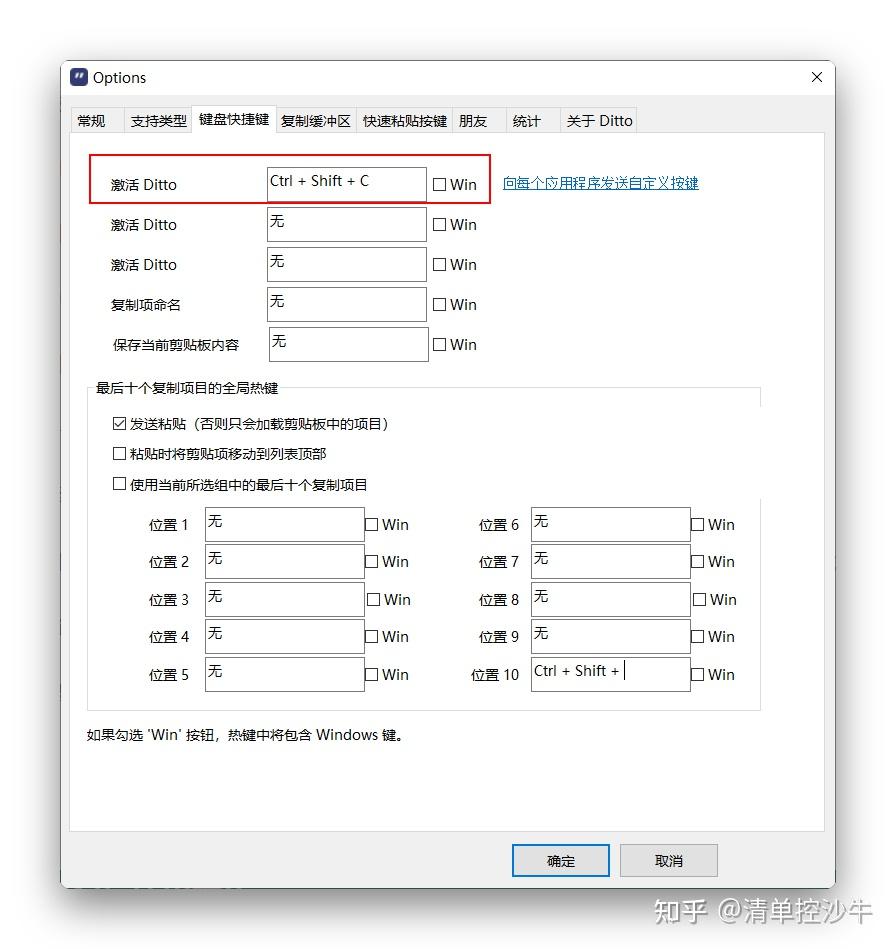896x949 pixels.
Task: Click the 取消 button
Action: (x=669, y=860)
